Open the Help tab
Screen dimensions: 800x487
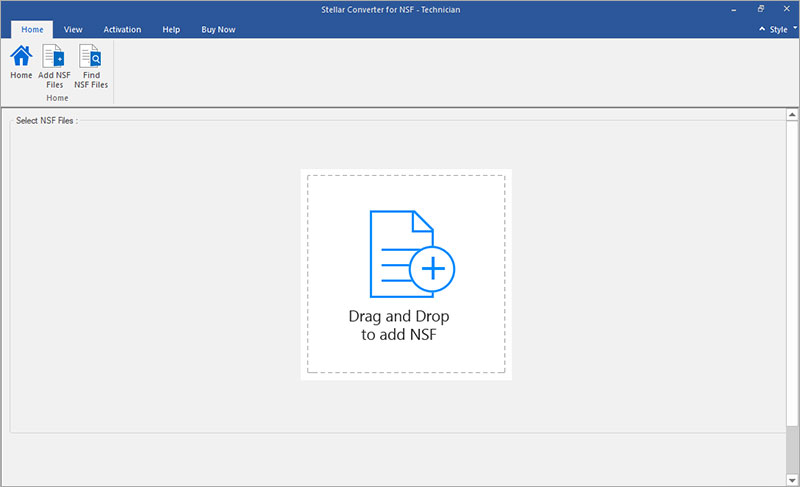(171, 30)
